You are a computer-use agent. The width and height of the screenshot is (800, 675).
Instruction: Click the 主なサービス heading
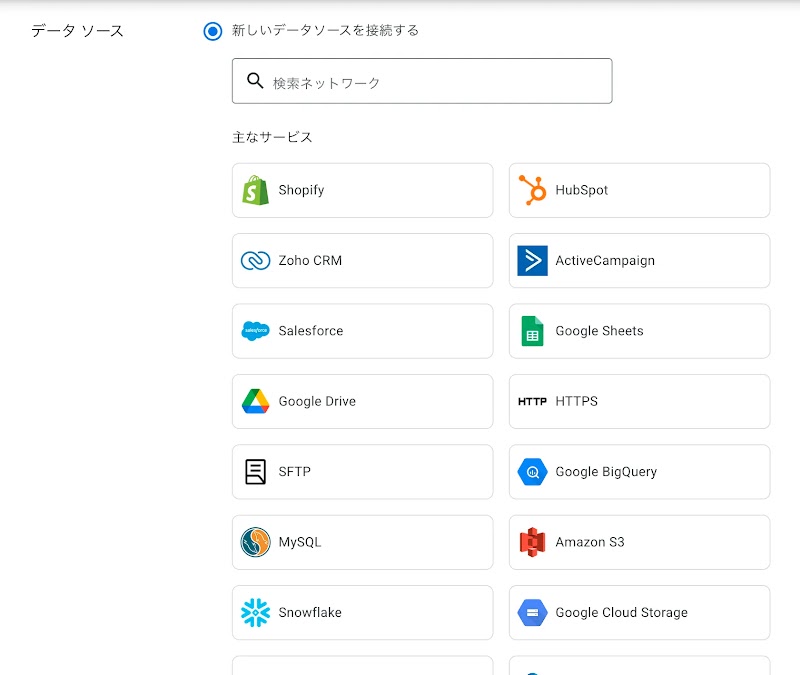[x=272, y=137]
